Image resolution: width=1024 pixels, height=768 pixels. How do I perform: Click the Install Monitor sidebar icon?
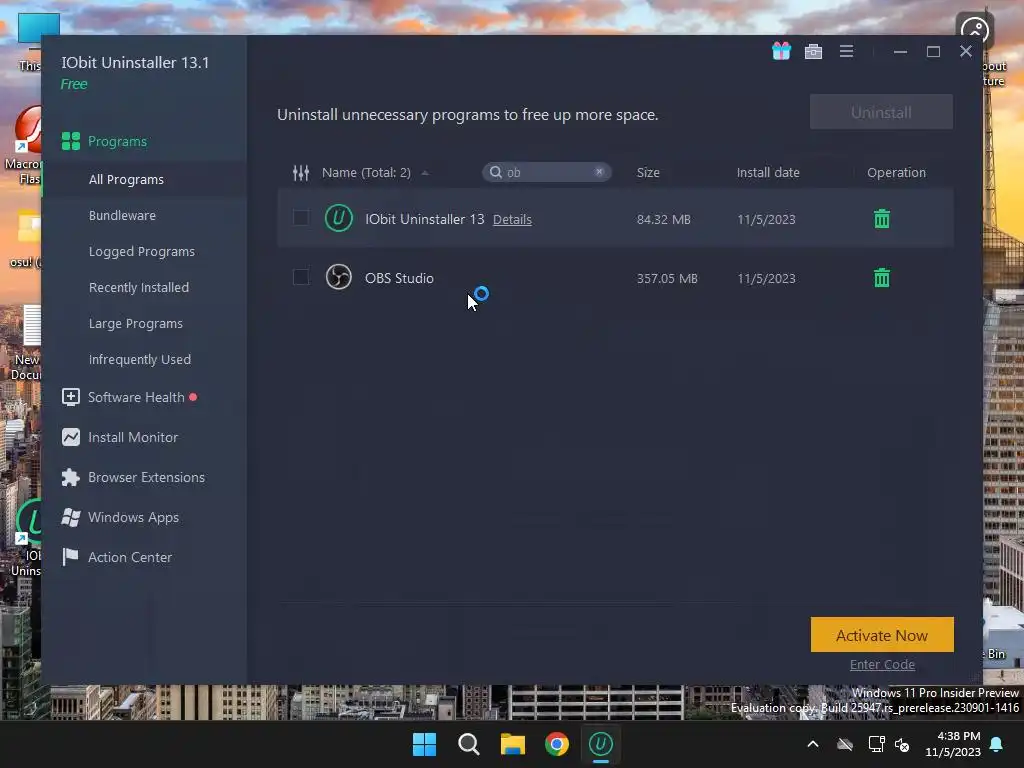click(71, 437)
